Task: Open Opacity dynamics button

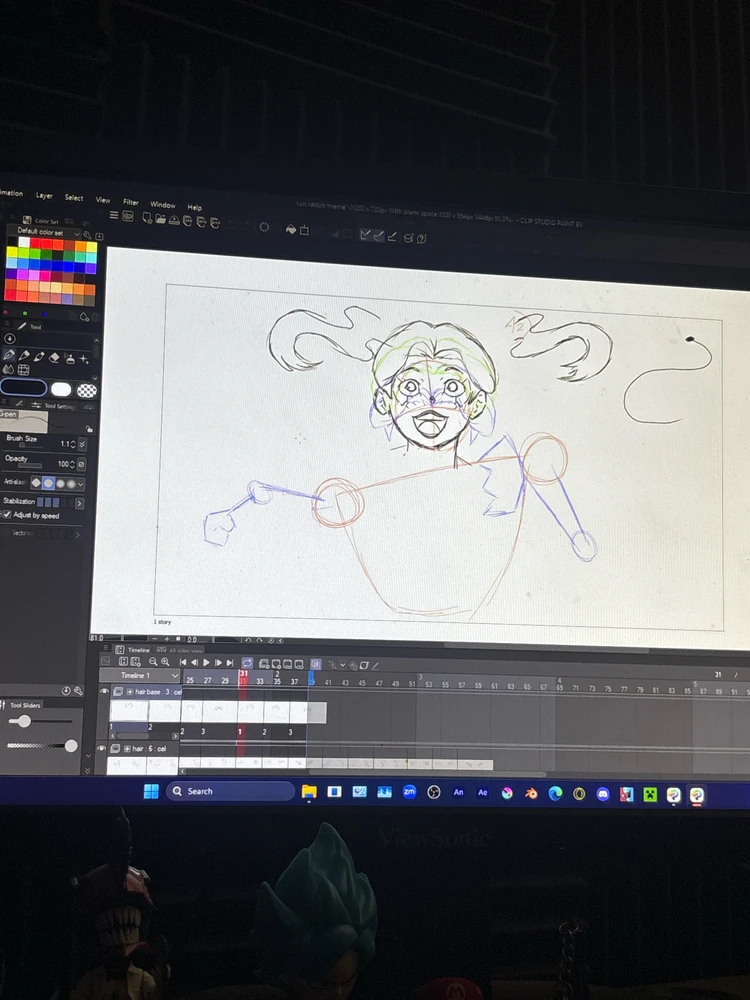Action: click(x=82, y=464)
